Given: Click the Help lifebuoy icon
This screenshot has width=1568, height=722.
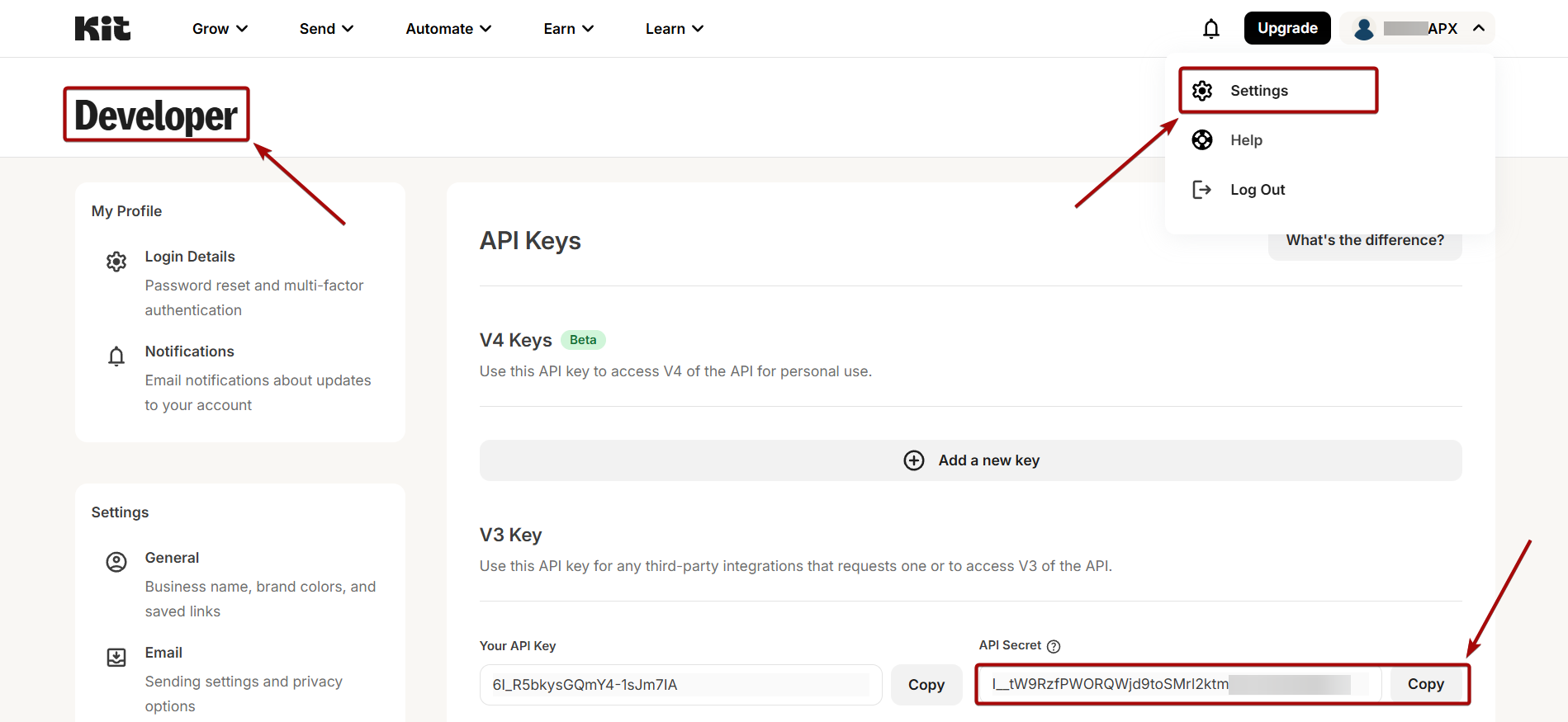Looking at the screenshot, I should (x=1202, y=140).
